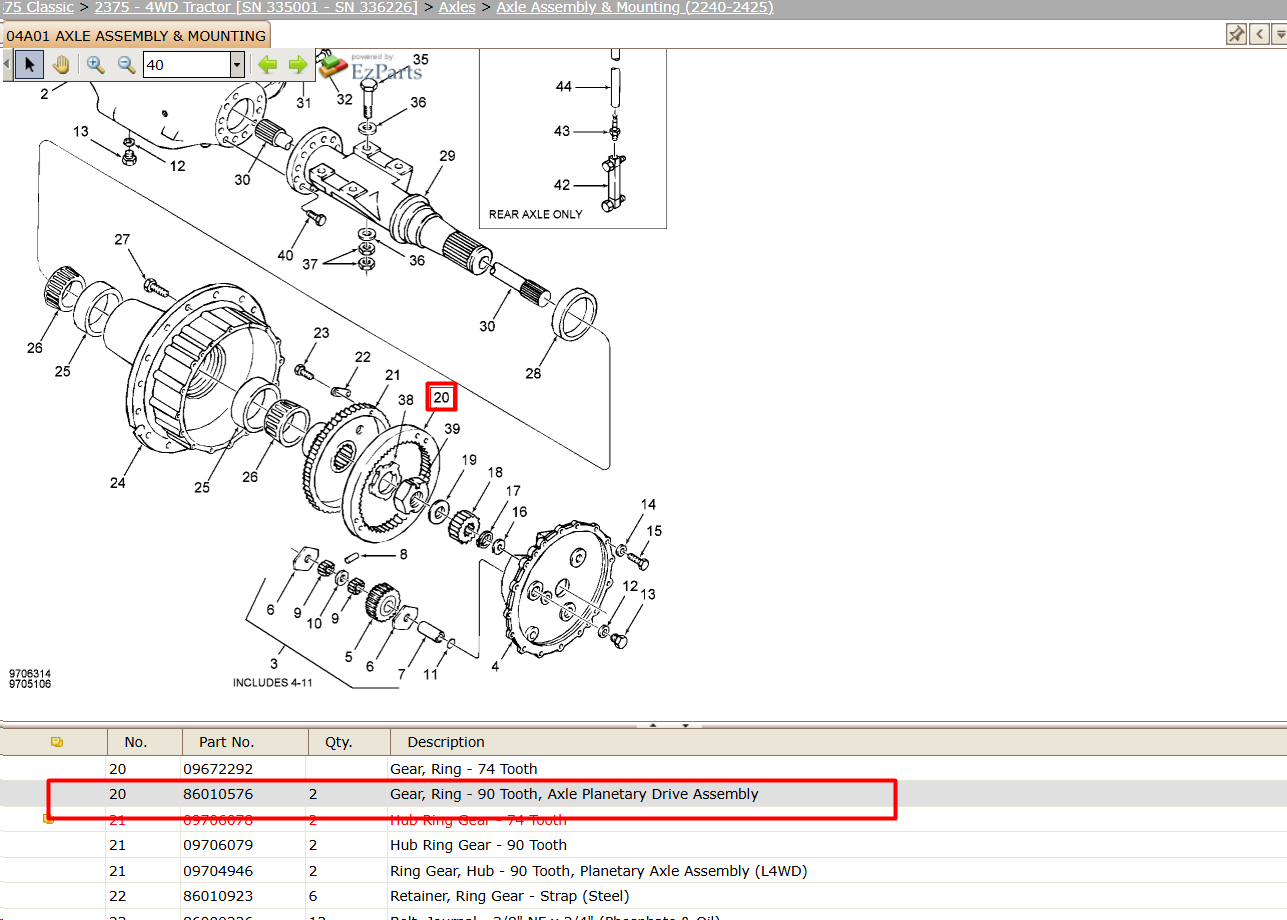Image resolution: width=1287 pixels, height=920 pixels.
Task: Click description 'Hub Ring Gear - 90 Tooth'
Action: click(x=478, y=845)
